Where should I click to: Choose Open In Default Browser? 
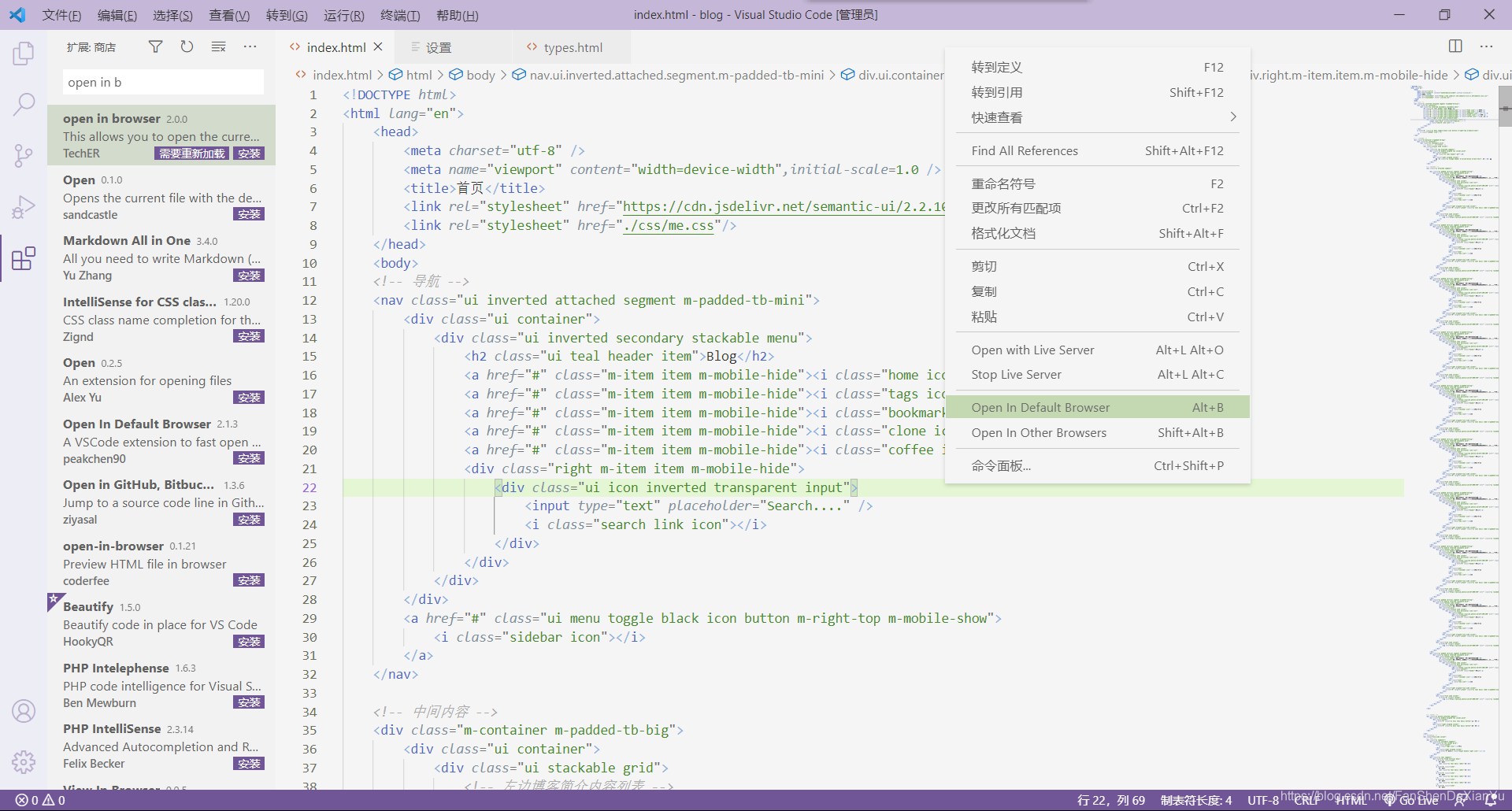tap(1097, 408)
